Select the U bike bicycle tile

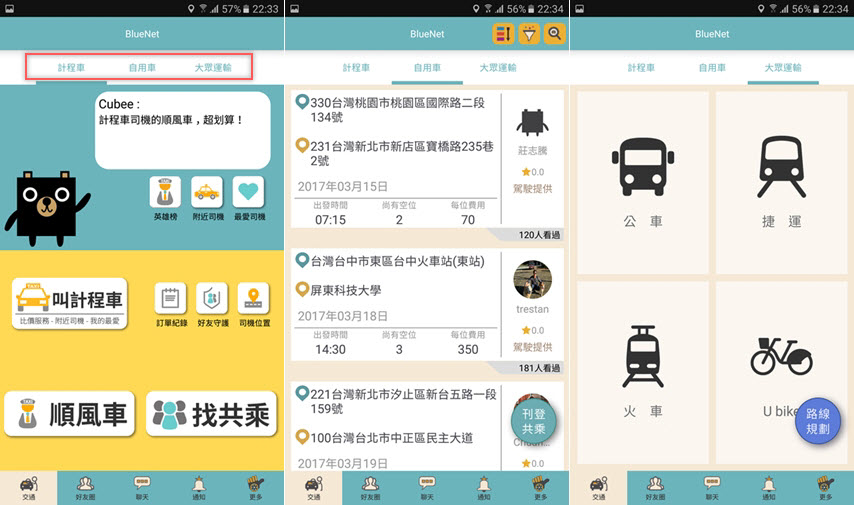pyautogui.click(x=782, y=373)
